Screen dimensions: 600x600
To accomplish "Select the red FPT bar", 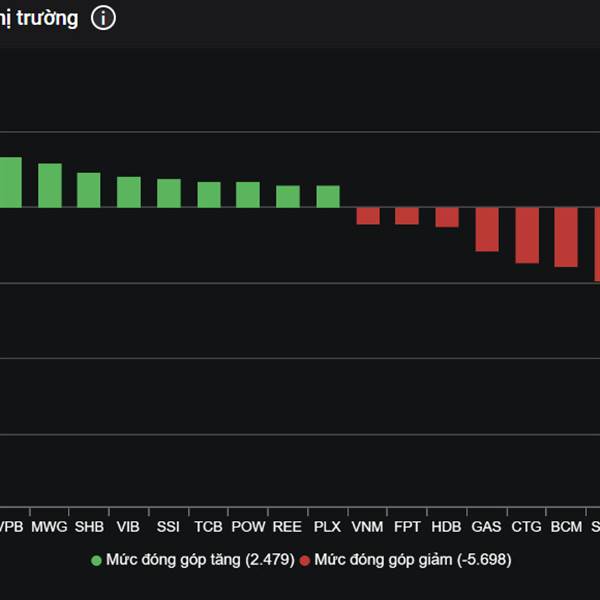I will pos(407,215).
